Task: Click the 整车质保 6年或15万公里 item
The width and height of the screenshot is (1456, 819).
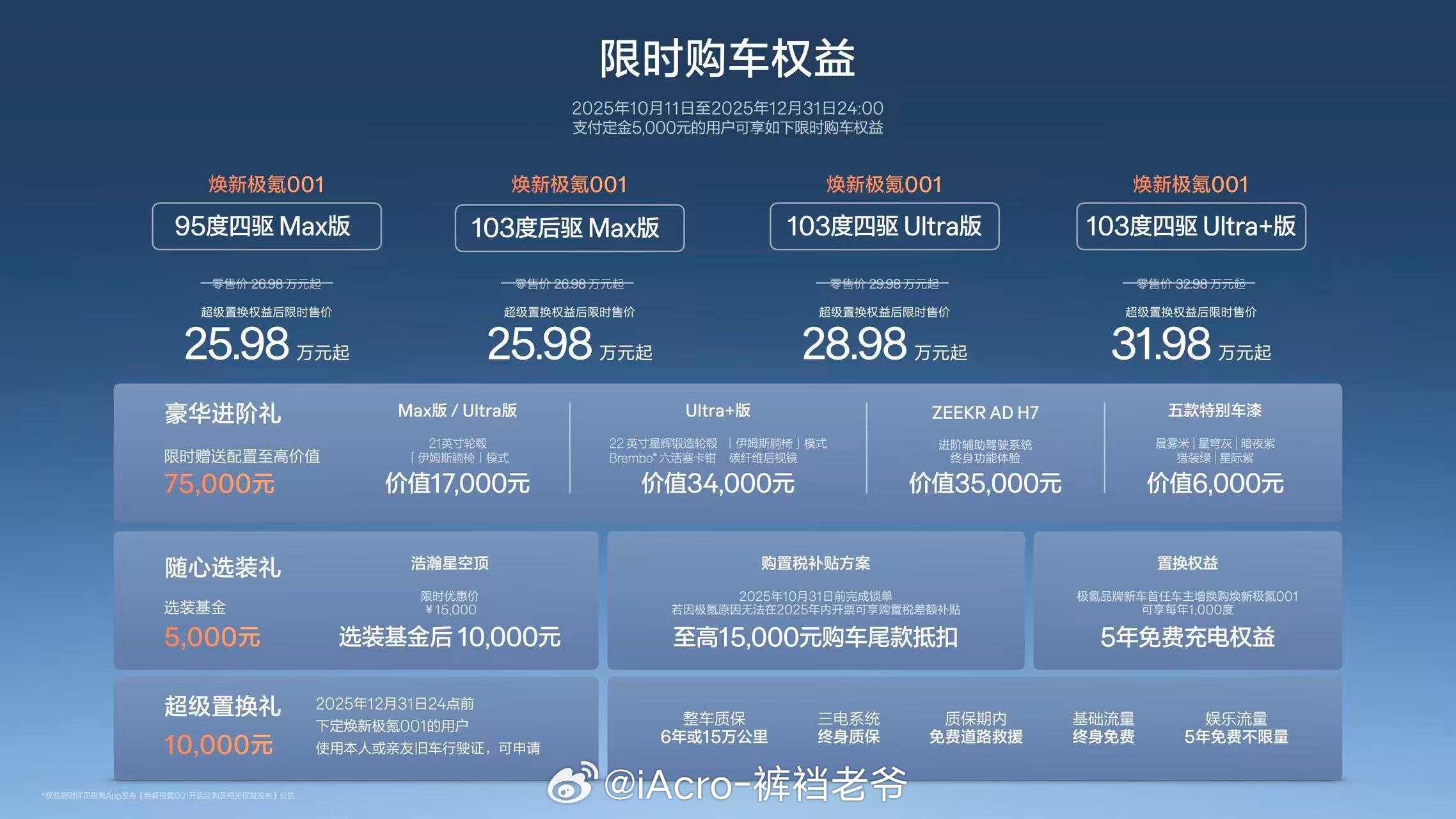Action: (x=714, y=728)
